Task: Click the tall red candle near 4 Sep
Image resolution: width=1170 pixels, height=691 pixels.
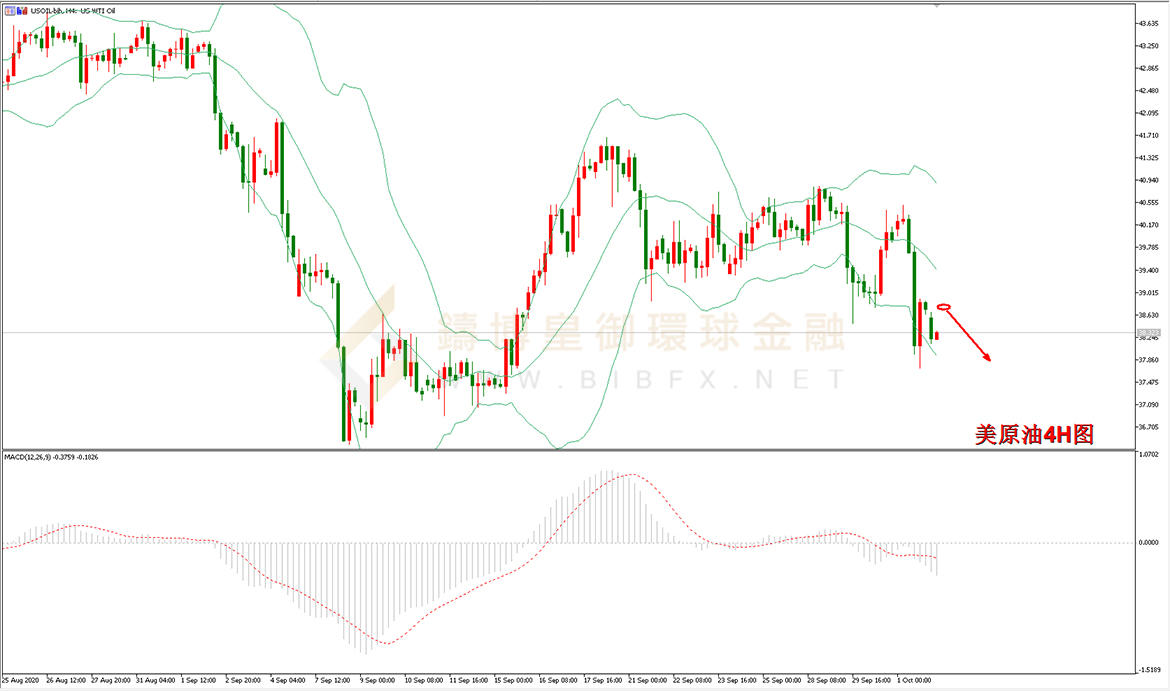Action: [x=277, y=147]
